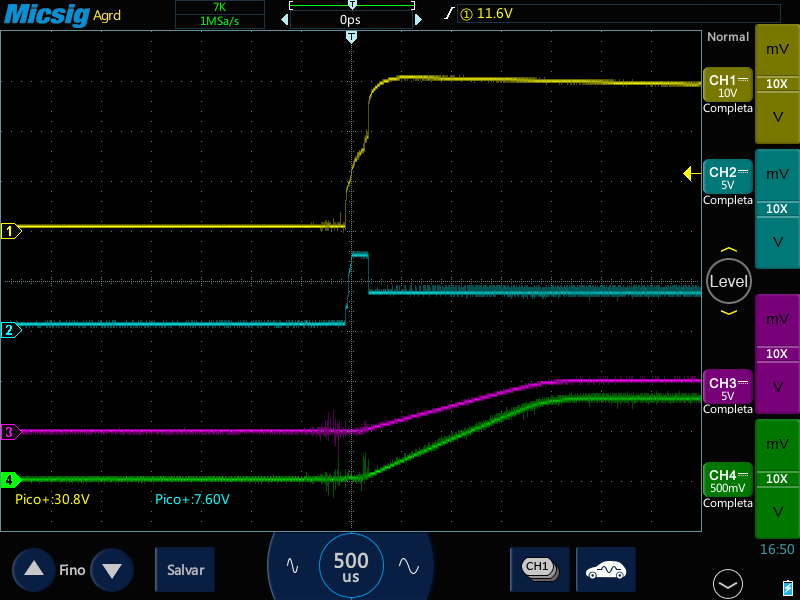Tap the Normal trigger mode label
Image resolution: width=800 pixels, height=600 pixels.
pos(728,37)
